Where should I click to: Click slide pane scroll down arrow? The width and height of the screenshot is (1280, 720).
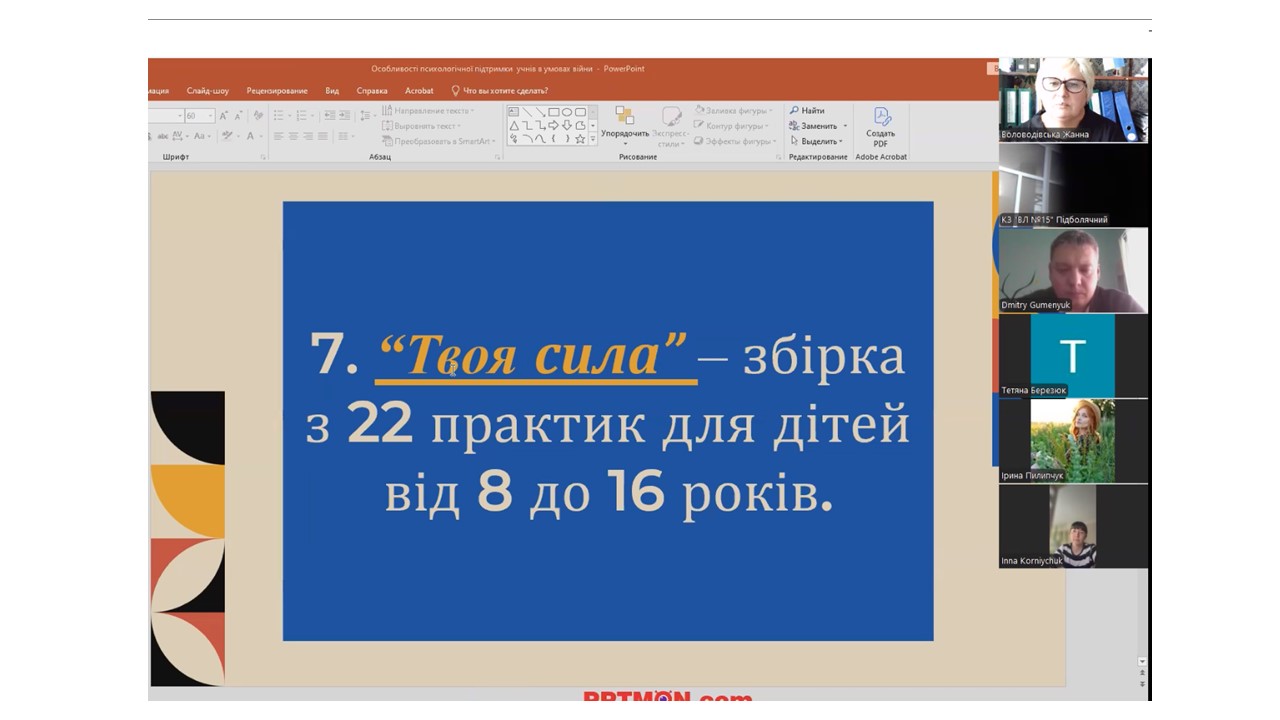tap(1143, 662)
